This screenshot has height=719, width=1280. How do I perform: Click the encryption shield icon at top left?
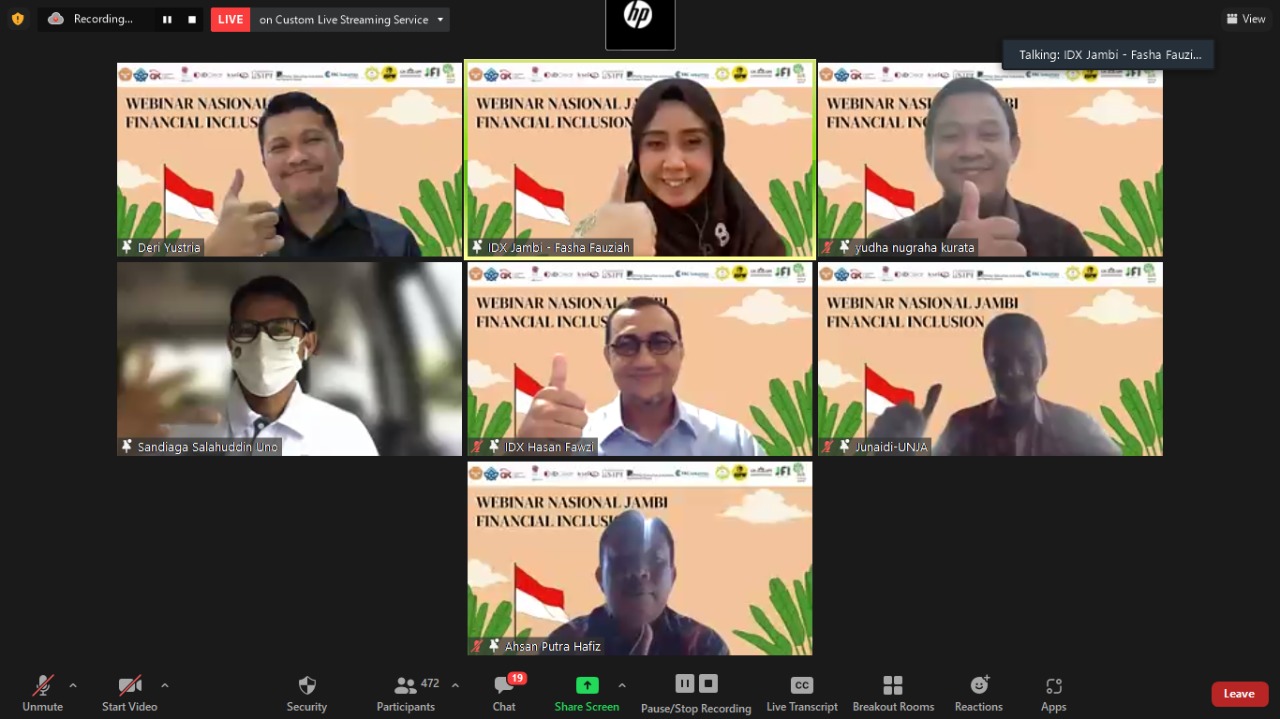(17, 19)
